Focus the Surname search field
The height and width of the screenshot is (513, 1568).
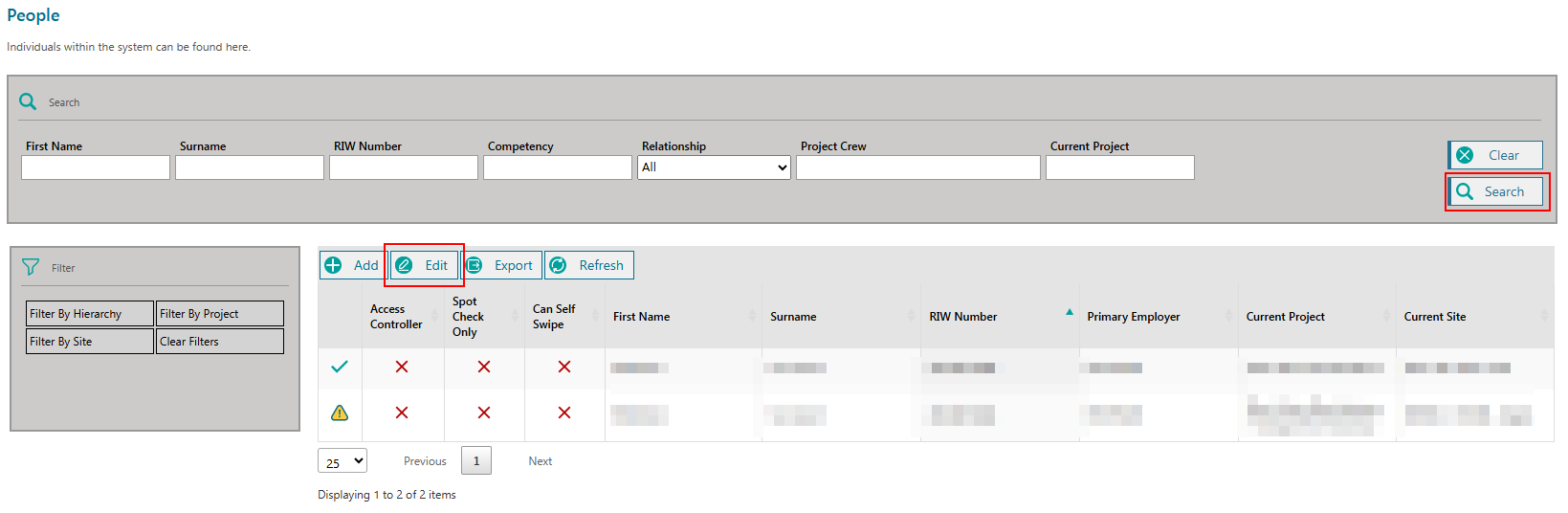(x=250, y=167)
